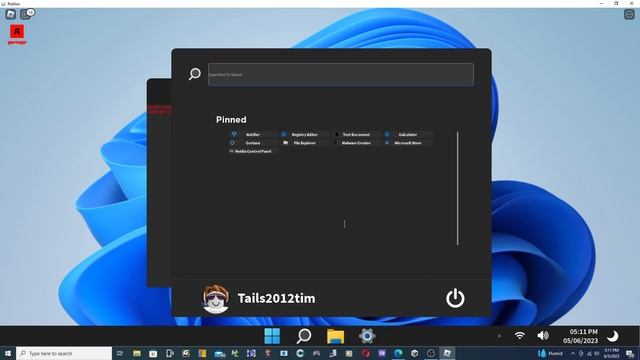Open the Roblox more-options icon at top right
Viewport: 640px width, 360px height.
pyautogui.click(x=629, y=15)
